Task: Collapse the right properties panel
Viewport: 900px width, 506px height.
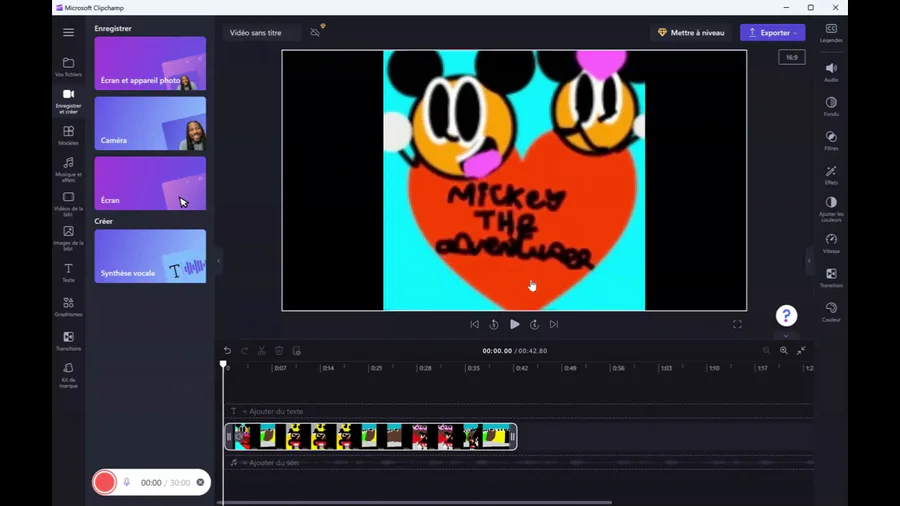Action: [809, 260]
